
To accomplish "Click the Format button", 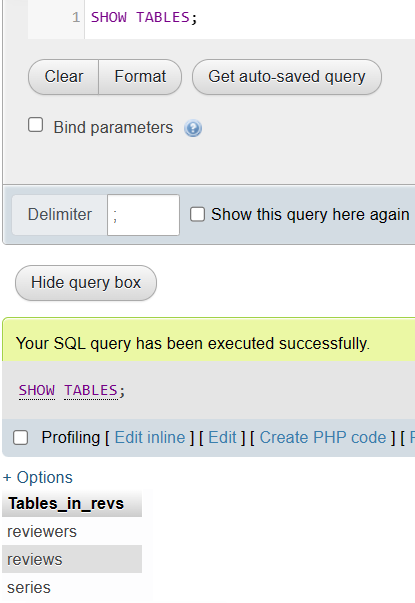I will tap(140, 77).
